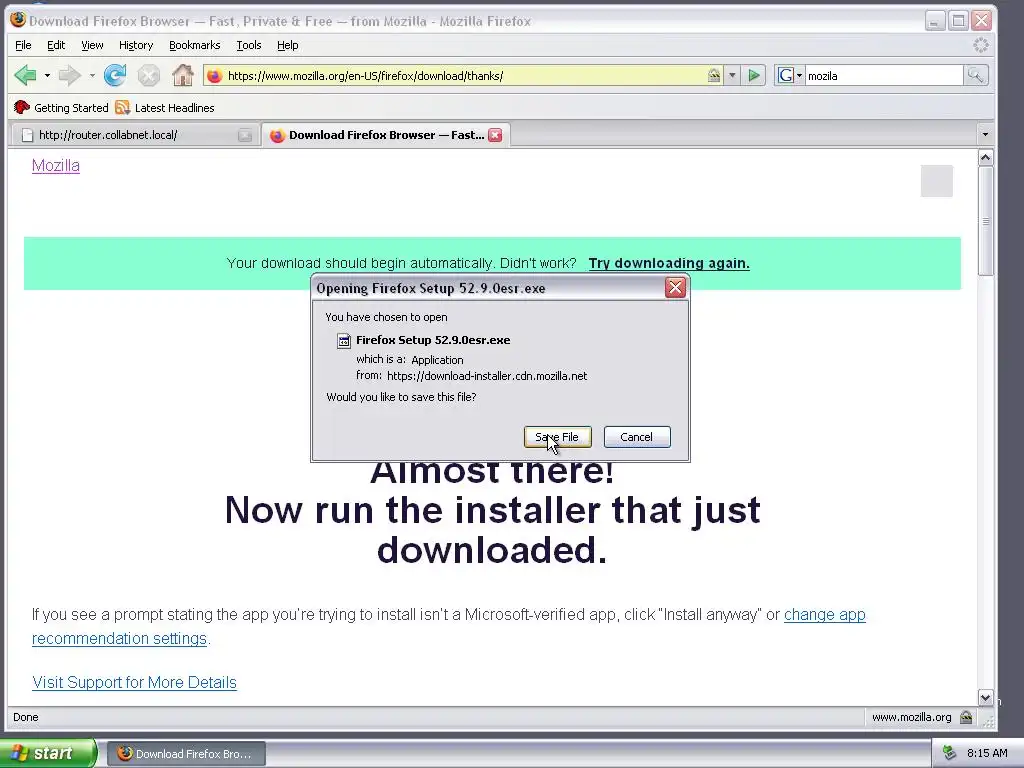Click the Back arrow navigation icon
The width and height of the screenshot is (1024, 768).
tap(25, 76)
